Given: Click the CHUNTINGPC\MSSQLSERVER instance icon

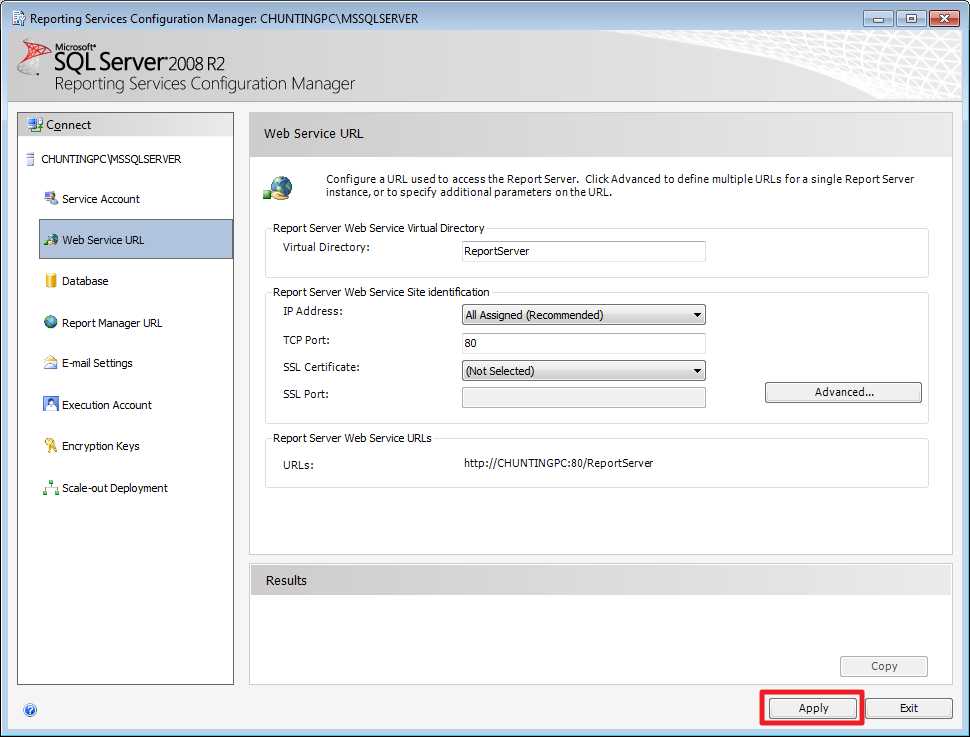Looking at the screenshot, I should (30, 159).
